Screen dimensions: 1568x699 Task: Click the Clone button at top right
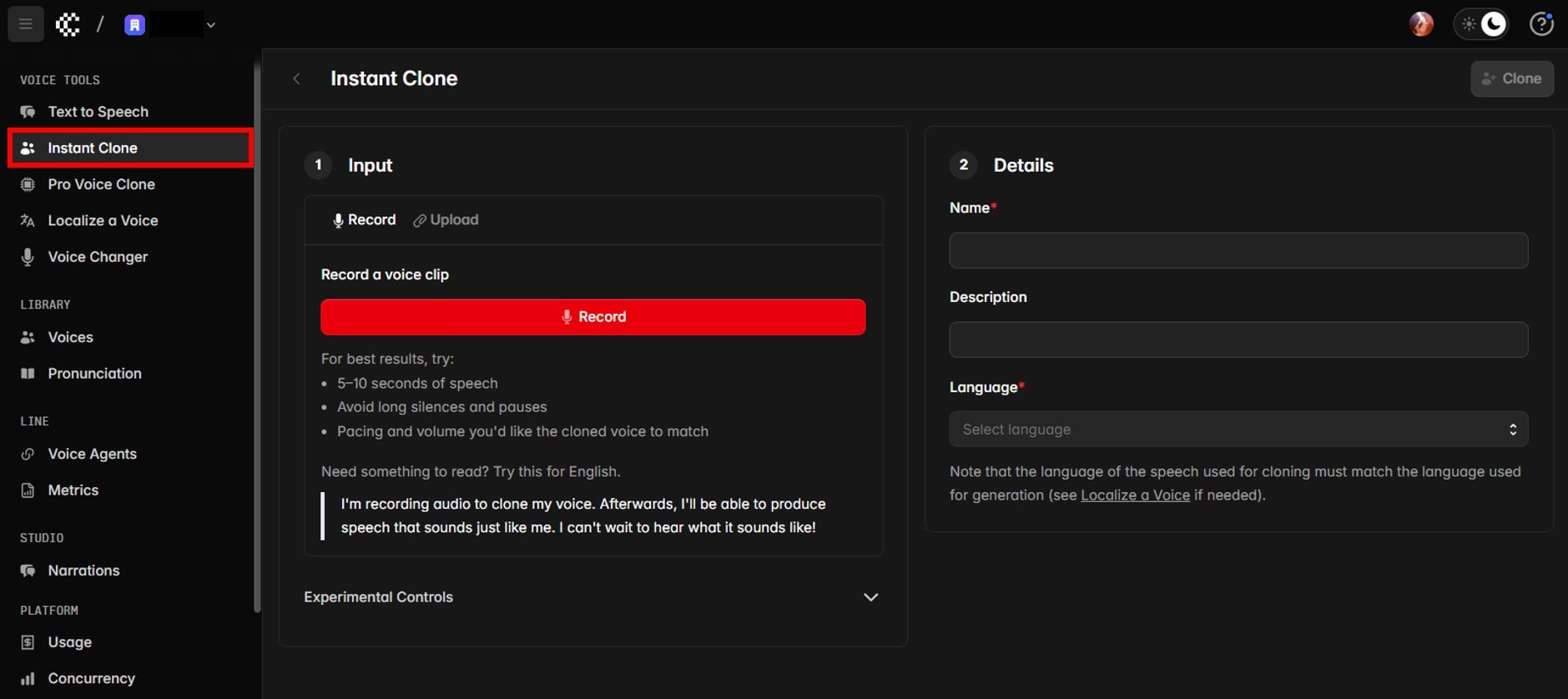pos(1511,78)
